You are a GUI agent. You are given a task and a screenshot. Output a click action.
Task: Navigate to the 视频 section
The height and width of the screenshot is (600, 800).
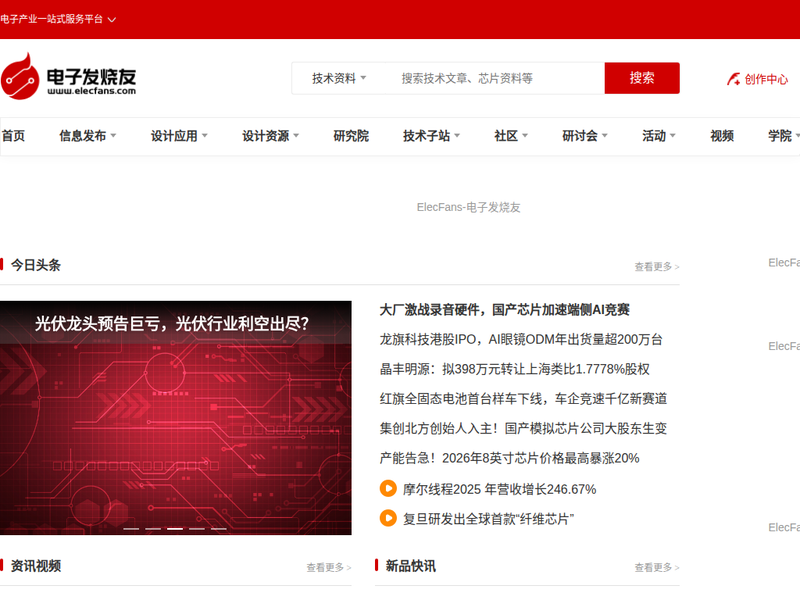(x=722, y=136)
